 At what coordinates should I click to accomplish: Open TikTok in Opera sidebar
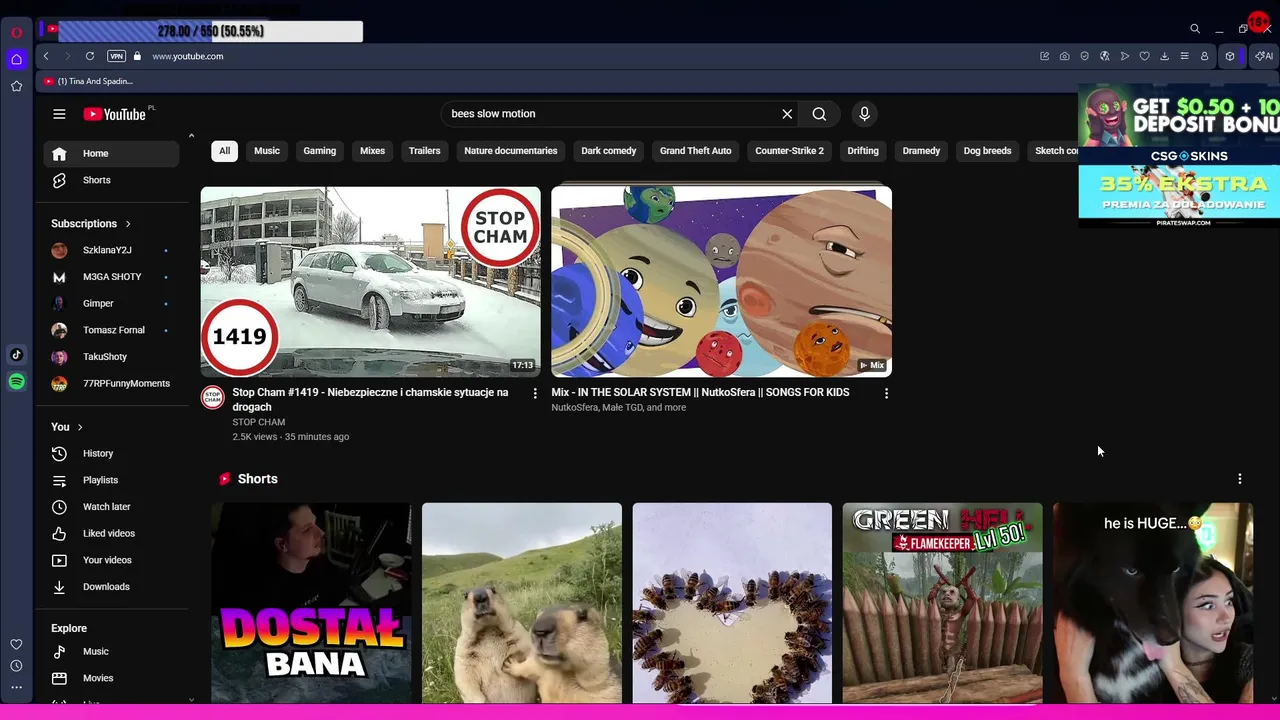pos(16,355)
